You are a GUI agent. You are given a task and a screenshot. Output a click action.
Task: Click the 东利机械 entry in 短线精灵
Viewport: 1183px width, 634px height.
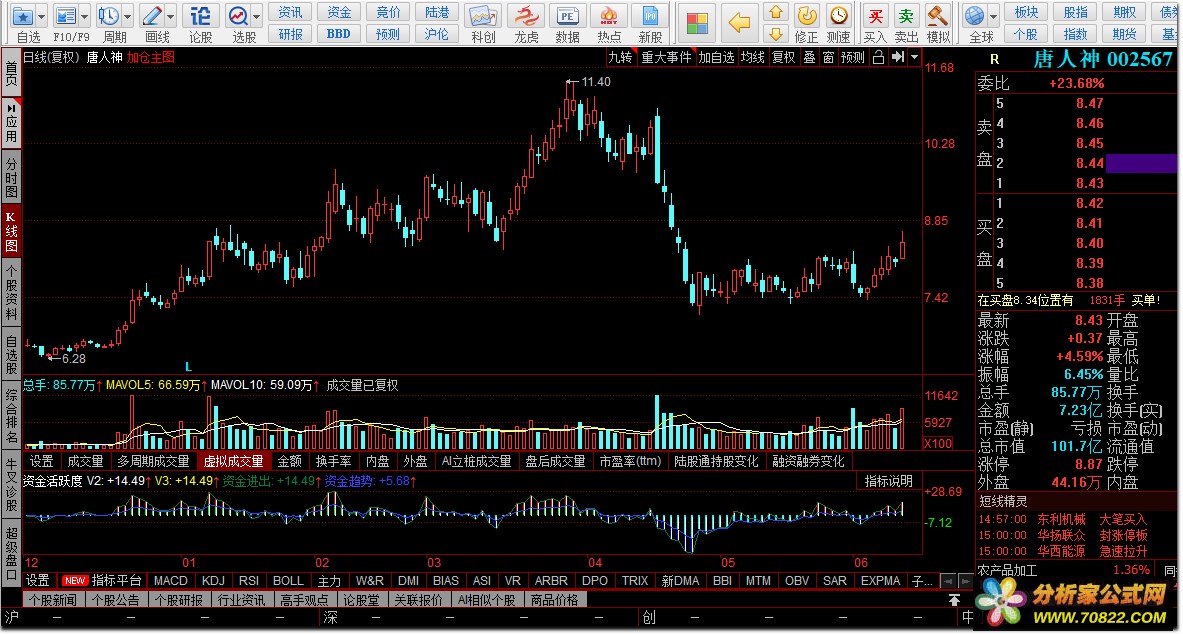[1061, 519]
